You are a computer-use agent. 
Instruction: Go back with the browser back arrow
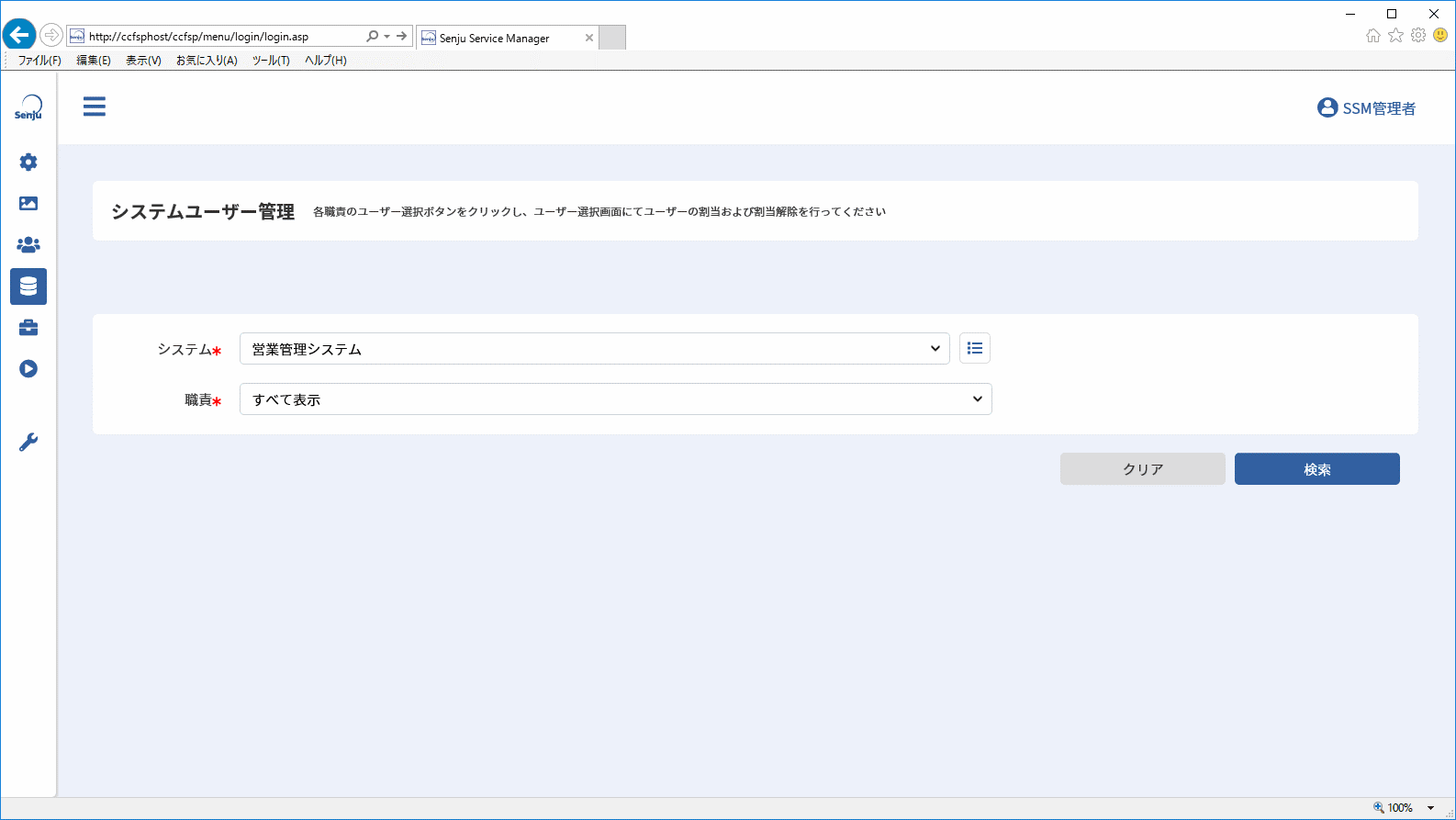pos(19,36)
